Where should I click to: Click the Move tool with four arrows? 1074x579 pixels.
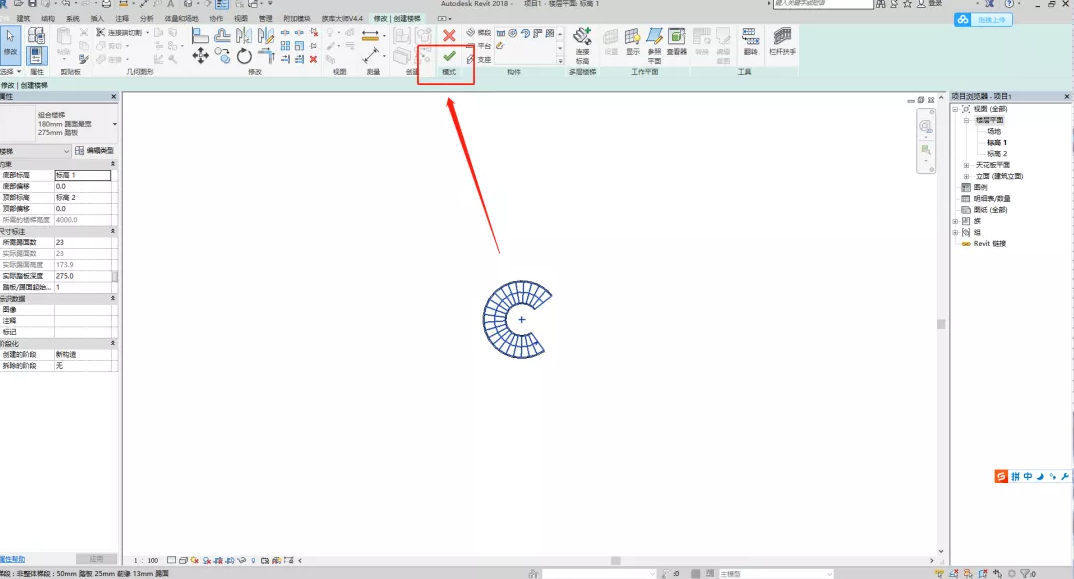[x=200, y=56]
